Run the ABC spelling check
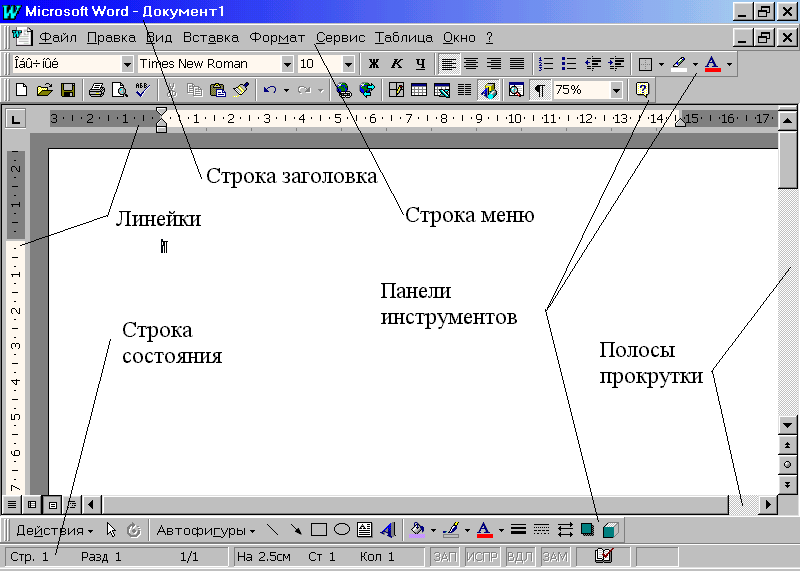 (x=143, y=90)
